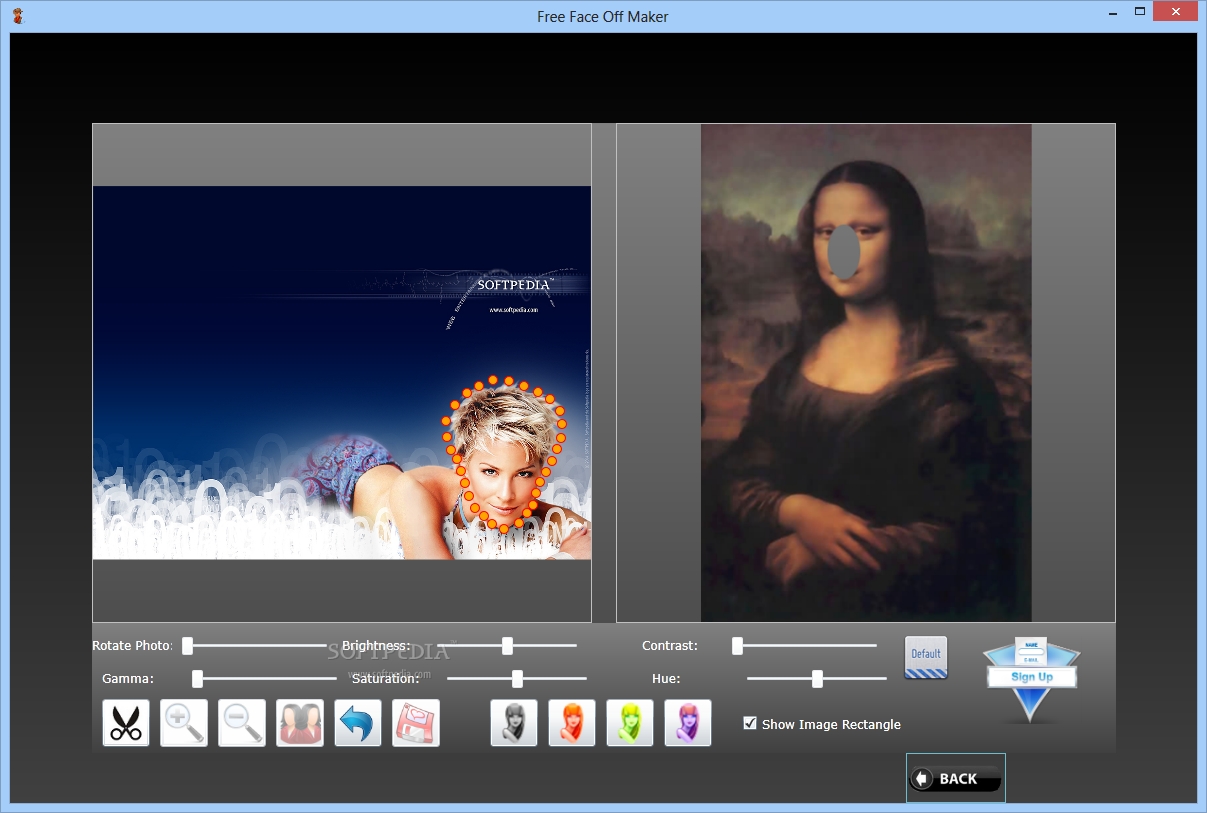Click the 'Contrast:' label
Viewport: 1207px width, 813px height.
(x=670, y=646)
